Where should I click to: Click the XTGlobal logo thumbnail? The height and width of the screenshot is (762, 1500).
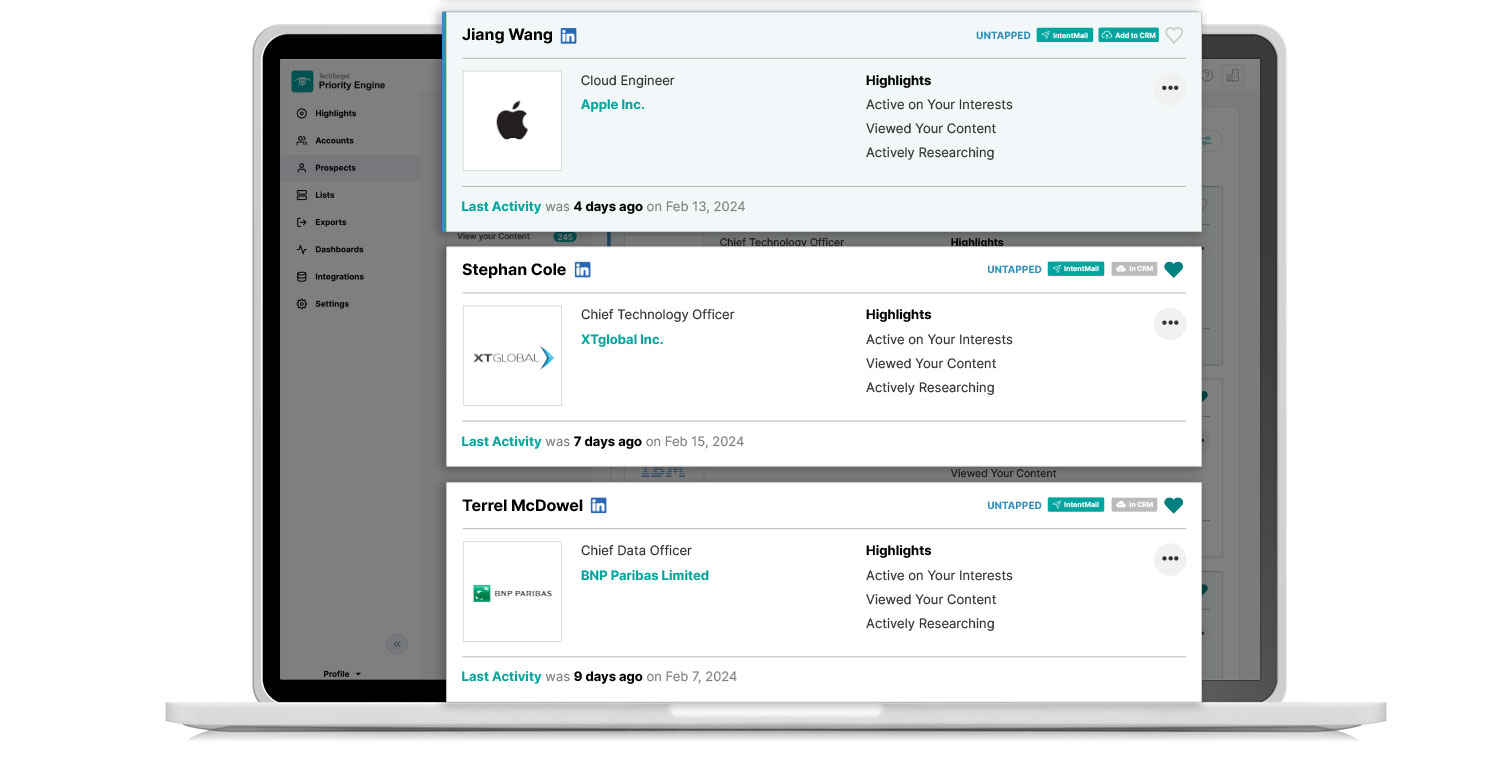[512, 356]
